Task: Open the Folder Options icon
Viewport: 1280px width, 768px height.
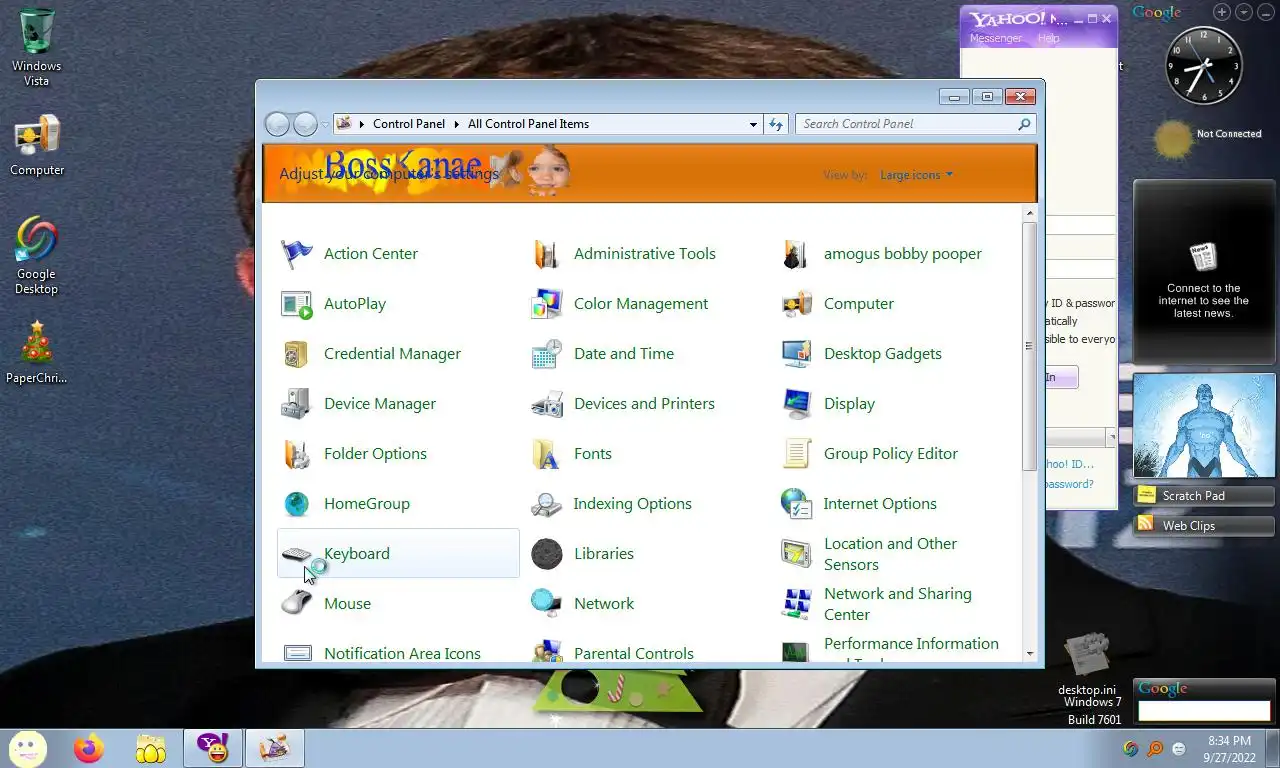Action: pyautogui.click(x=296, y=454)
